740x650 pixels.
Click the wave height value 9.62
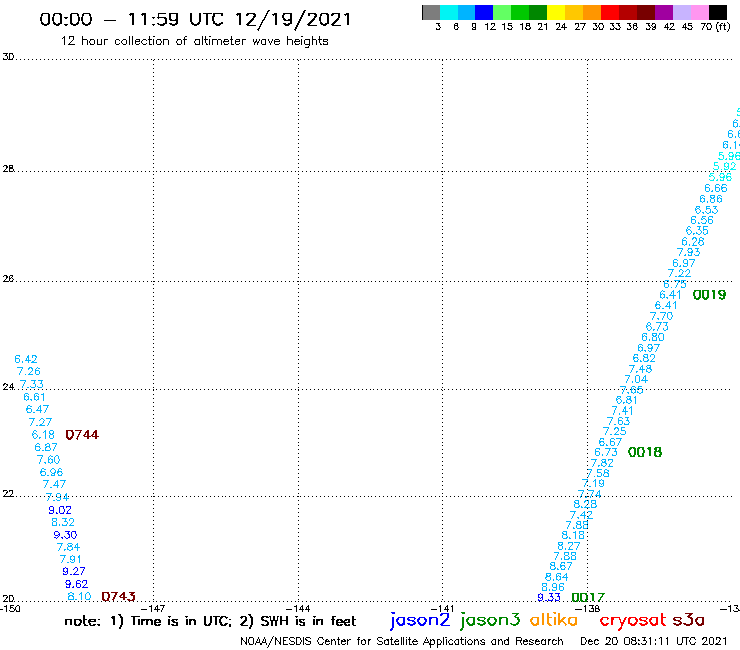click(76, 584)
